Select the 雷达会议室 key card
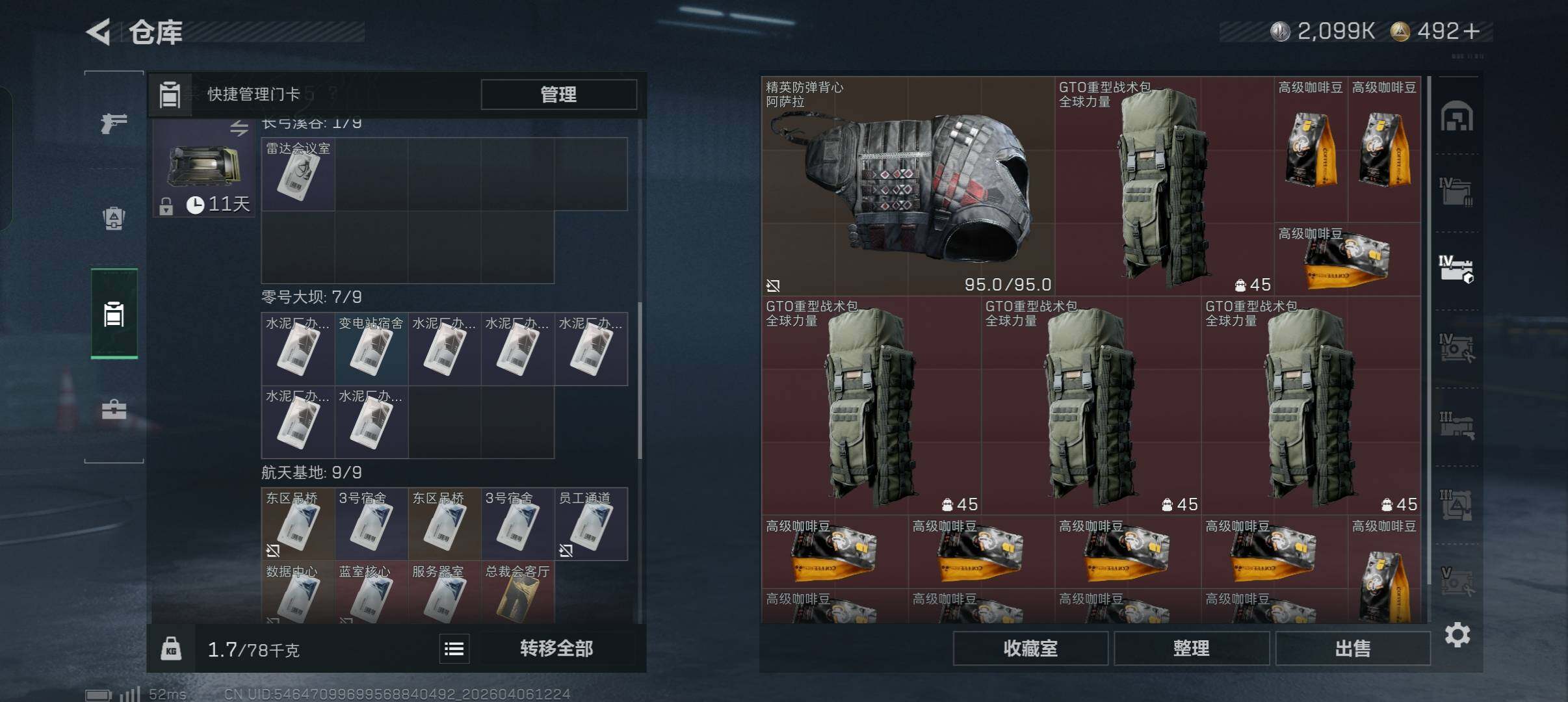Viewport: 1568px width, 702px height. [298, 174]
